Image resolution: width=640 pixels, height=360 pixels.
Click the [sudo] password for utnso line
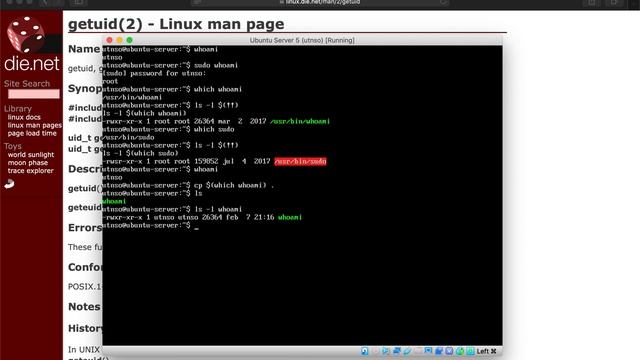(154, 73)
